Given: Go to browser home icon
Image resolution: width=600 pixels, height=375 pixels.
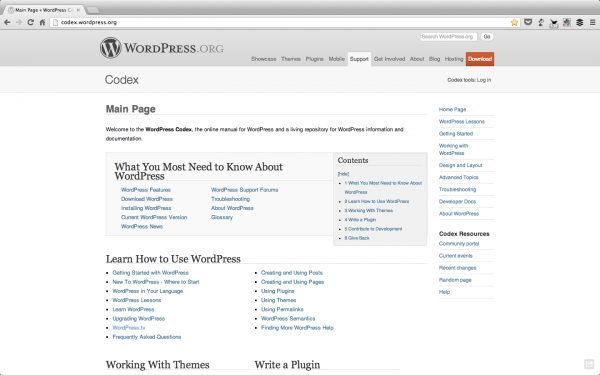Looking at the screenshot, I should [42, 23].
